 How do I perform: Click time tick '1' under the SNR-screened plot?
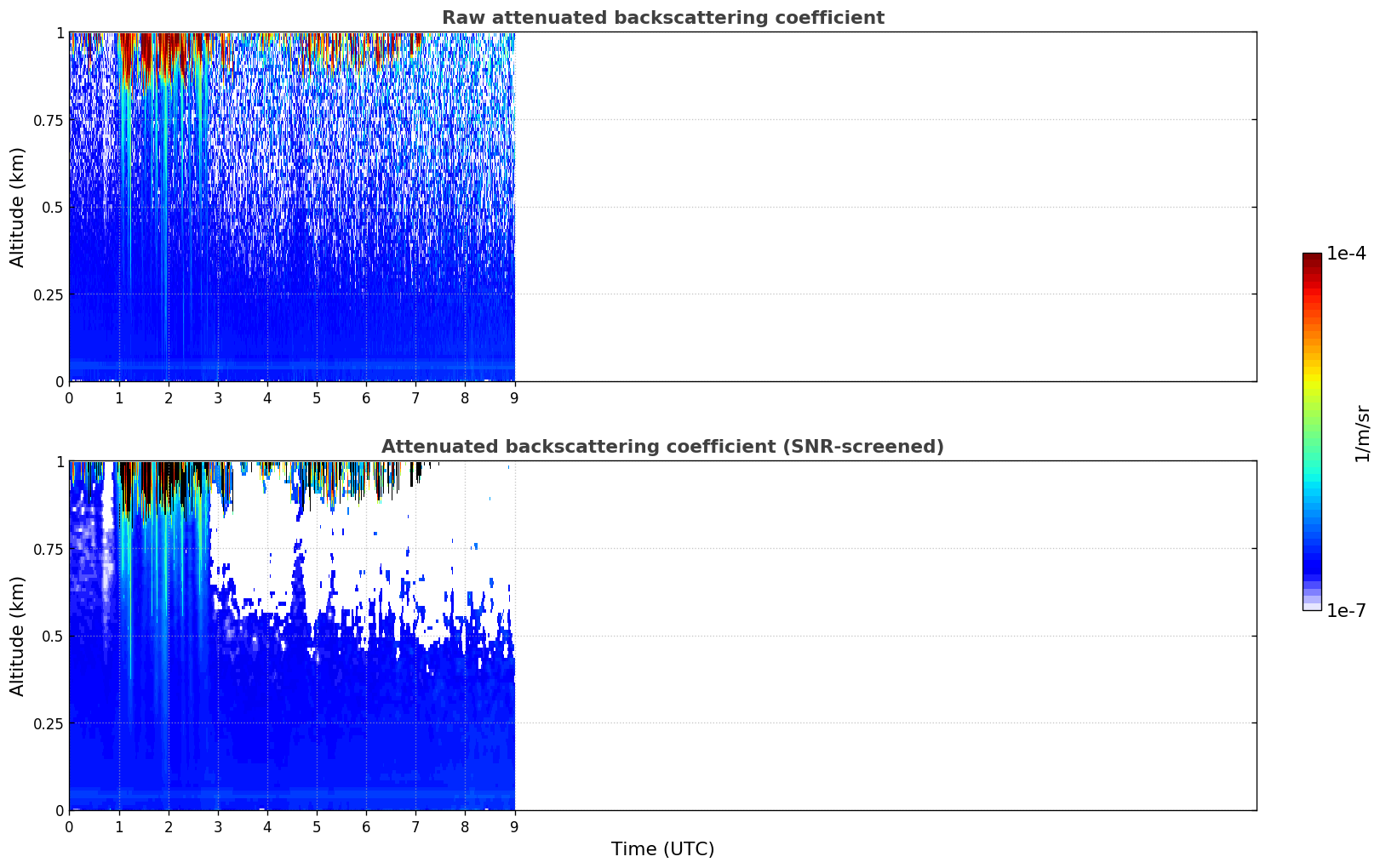pyautogui.click(x=119, y=826)
